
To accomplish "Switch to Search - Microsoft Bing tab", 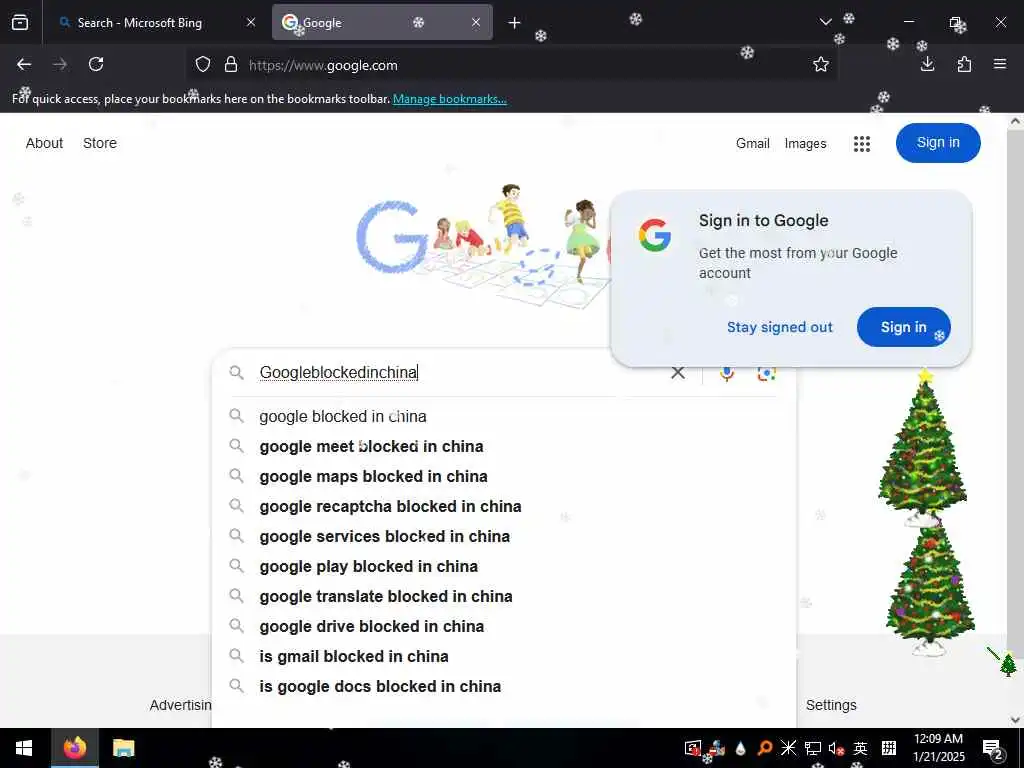I will 140,23.
